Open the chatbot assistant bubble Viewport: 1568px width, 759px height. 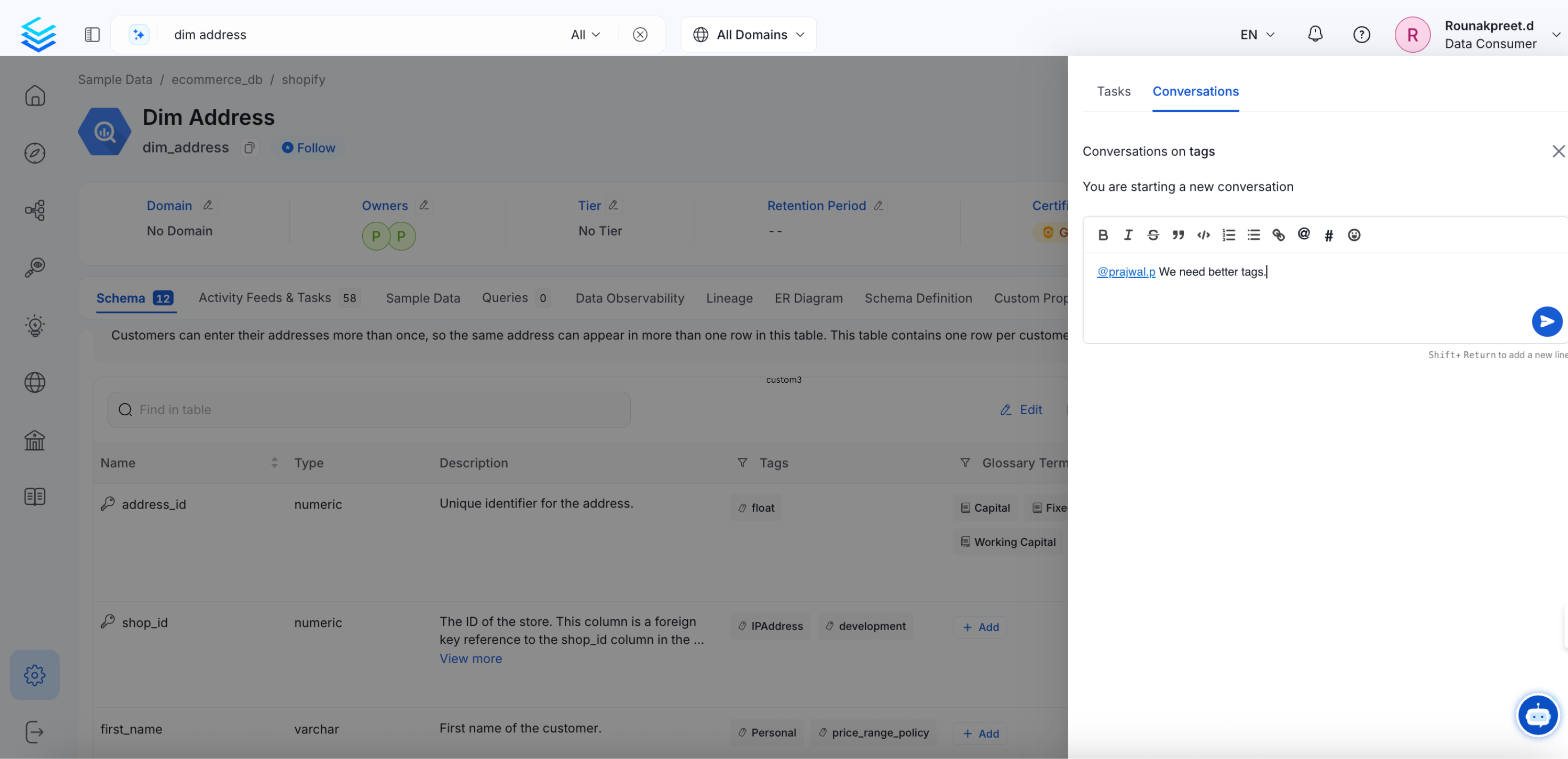1538,716
